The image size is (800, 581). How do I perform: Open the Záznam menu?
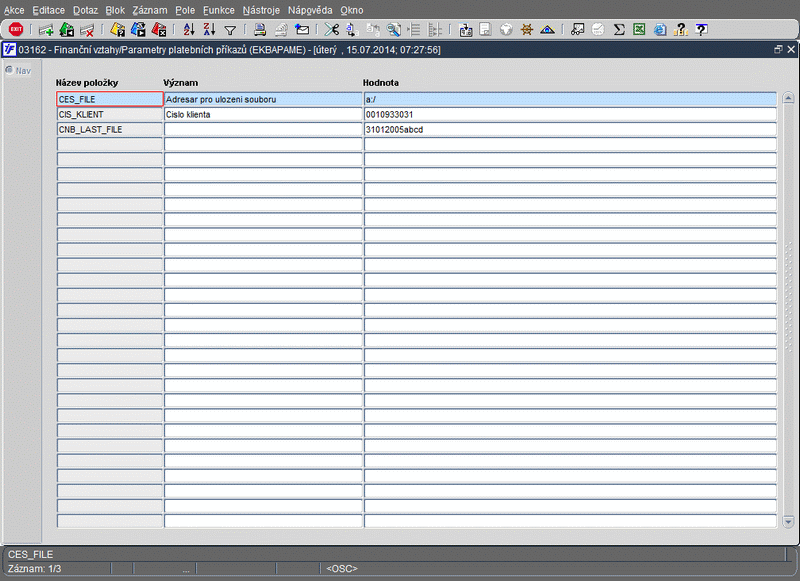(x=149, y=10)
